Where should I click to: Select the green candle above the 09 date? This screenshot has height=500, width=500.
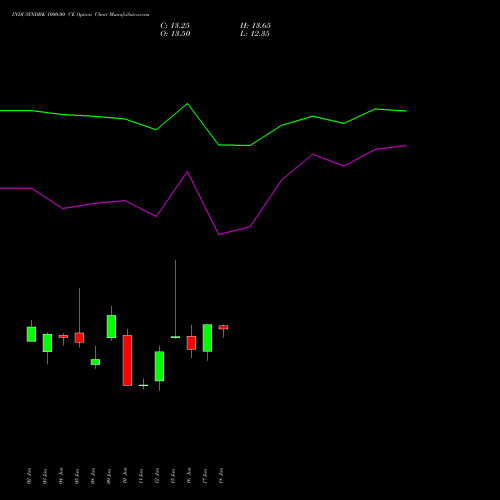point(111,326)
